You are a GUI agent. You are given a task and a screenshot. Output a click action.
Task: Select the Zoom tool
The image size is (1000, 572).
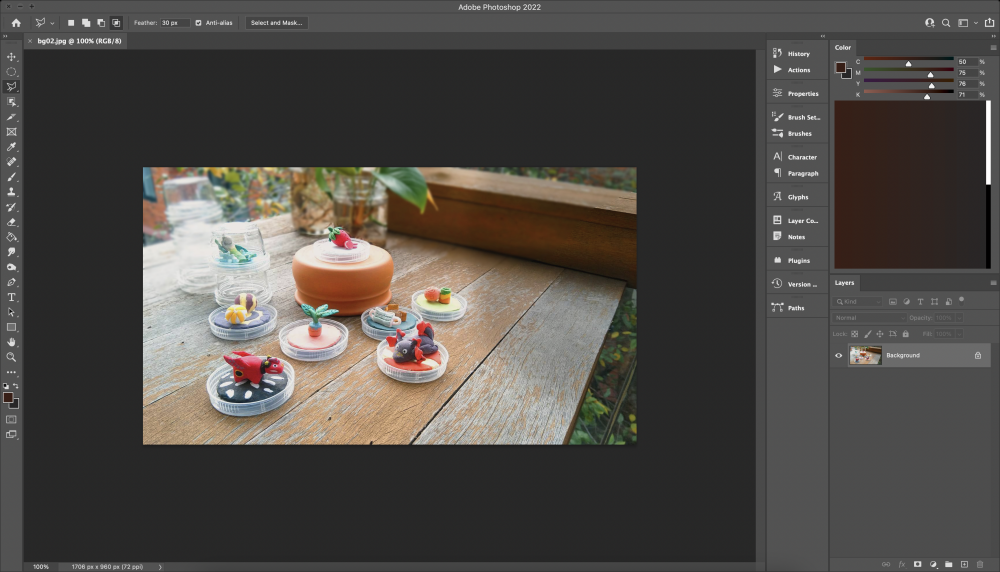(11, 357)
